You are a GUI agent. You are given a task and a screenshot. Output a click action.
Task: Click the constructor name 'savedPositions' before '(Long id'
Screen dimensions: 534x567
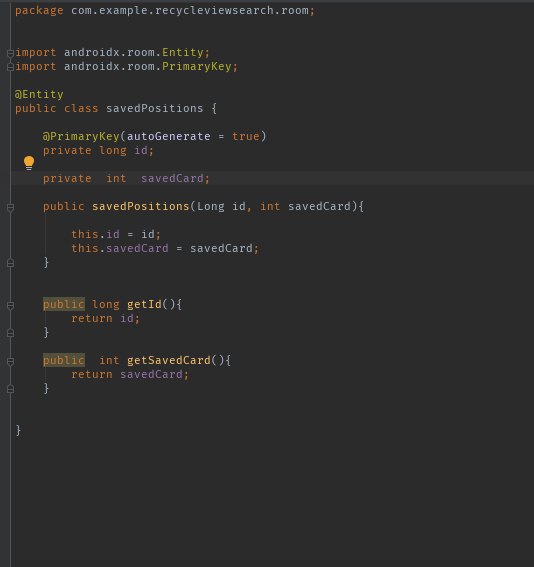click(141, 206)
